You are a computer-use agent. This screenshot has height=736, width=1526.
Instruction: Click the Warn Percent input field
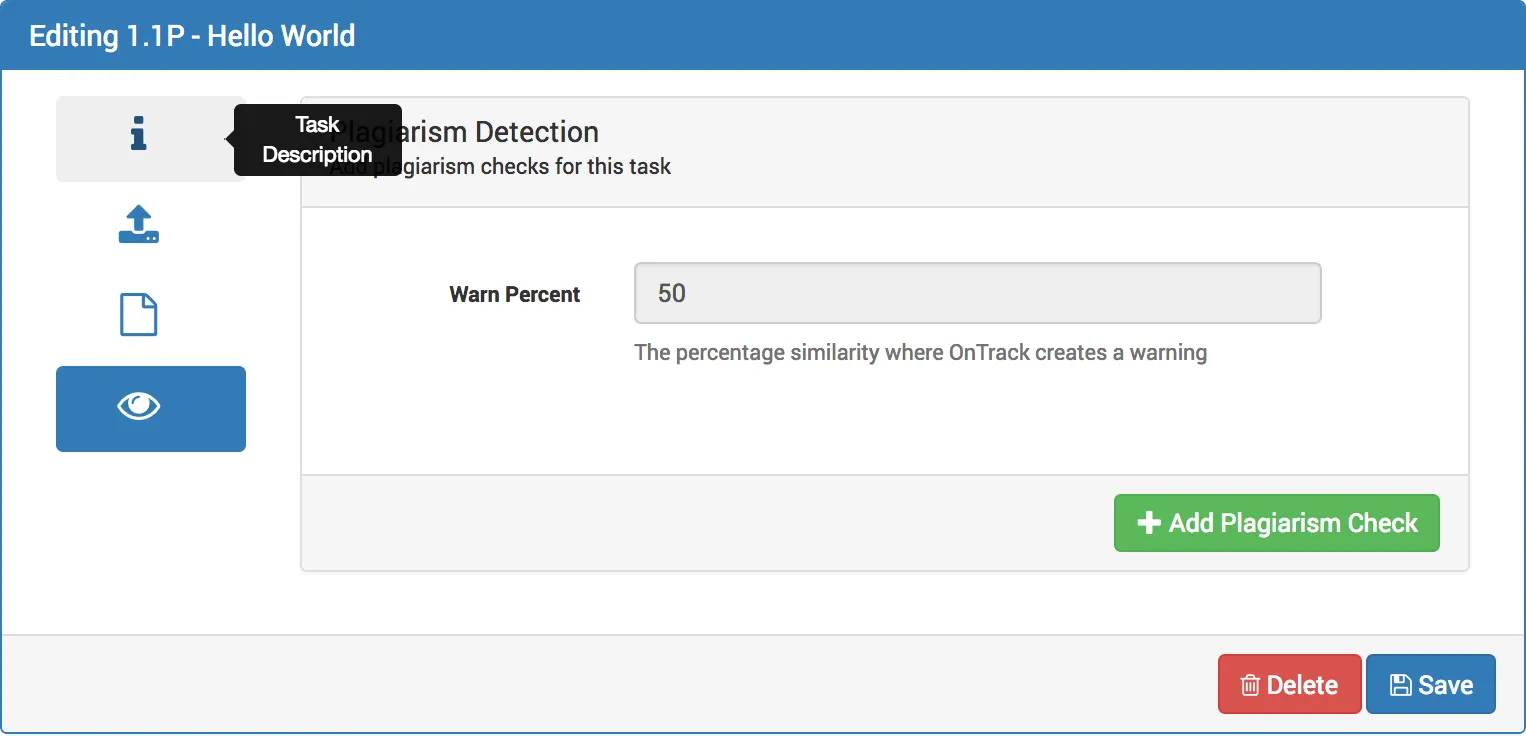(x=977, y=293)
